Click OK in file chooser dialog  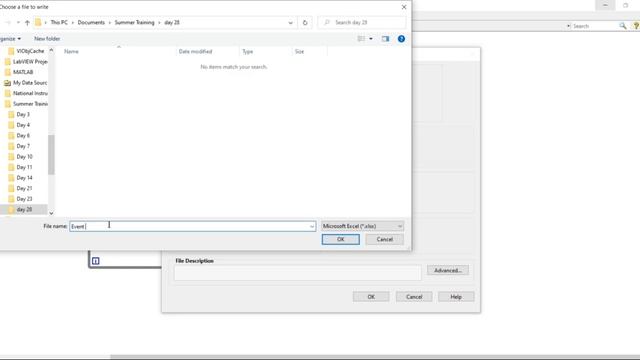point(341,240)
